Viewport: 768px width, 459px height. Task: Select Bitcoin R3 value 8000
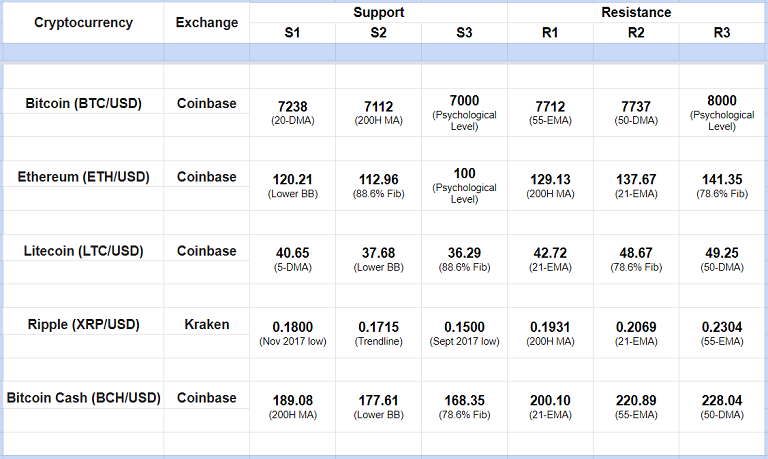pos(722,101)
